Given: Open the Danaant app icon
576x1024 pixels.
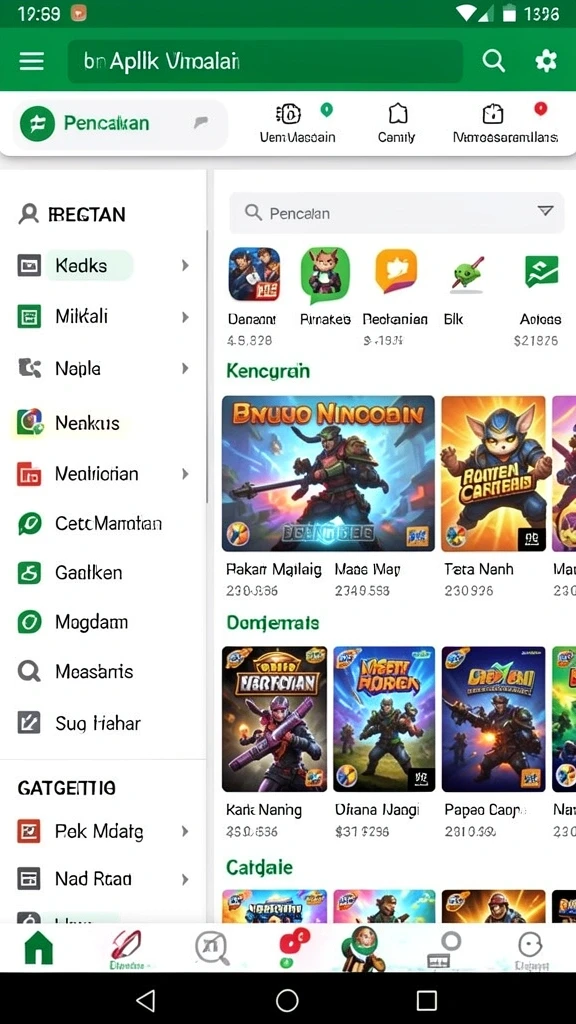Looking at the screenshot, I should coord(254,274).
